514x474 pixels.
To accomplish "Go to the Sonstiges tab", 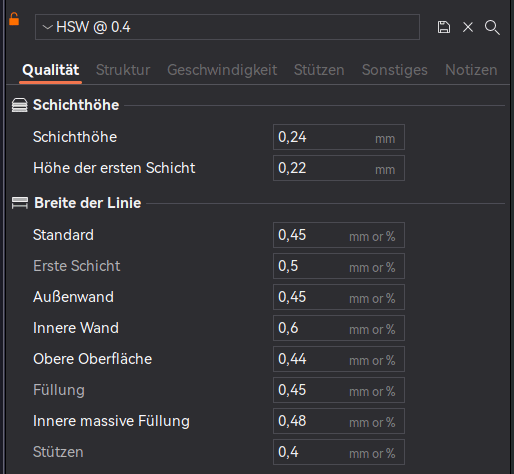I will 395,70.
